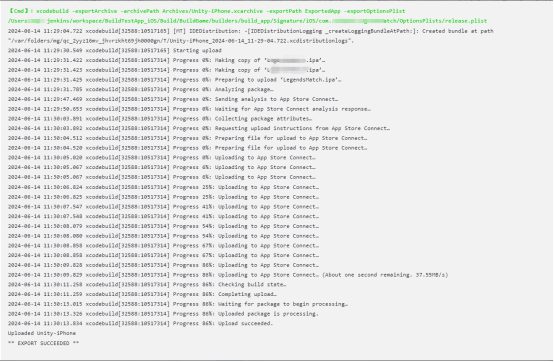
Task: Click the '(About one second remaining' upload line
Action: (x=228, y=275)
